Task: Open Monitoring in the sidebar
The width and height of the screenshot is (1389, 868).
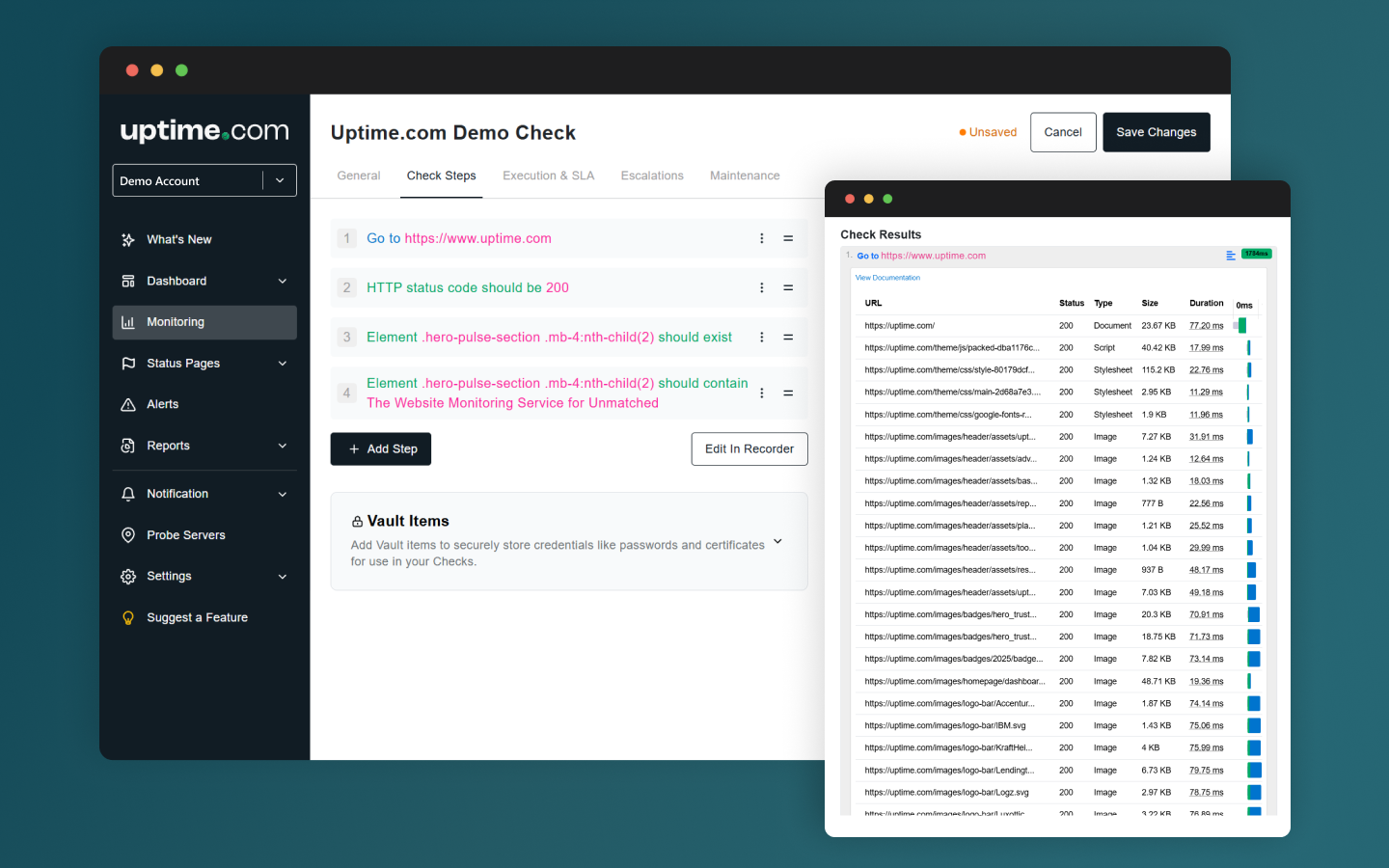Action: click(204, 322)
